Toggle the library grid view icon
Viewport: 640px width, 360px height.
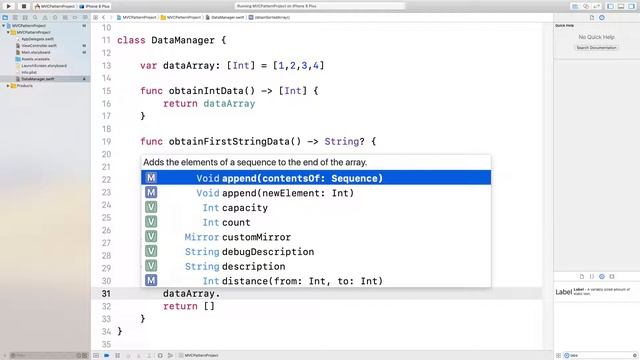click(x=558, y=356)
